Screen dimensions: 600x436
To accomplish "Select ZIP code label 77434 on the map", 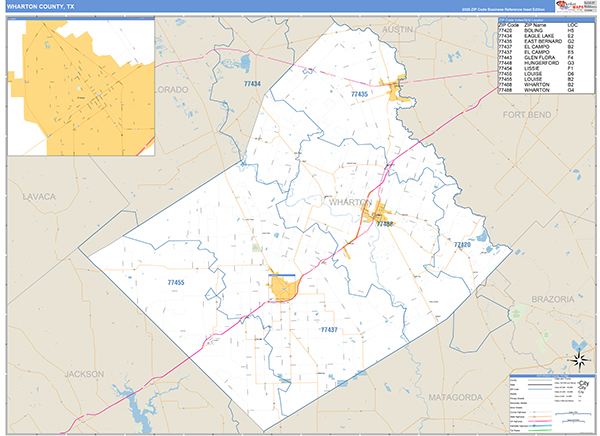I will pyautogui.click(x=253, y=84).
